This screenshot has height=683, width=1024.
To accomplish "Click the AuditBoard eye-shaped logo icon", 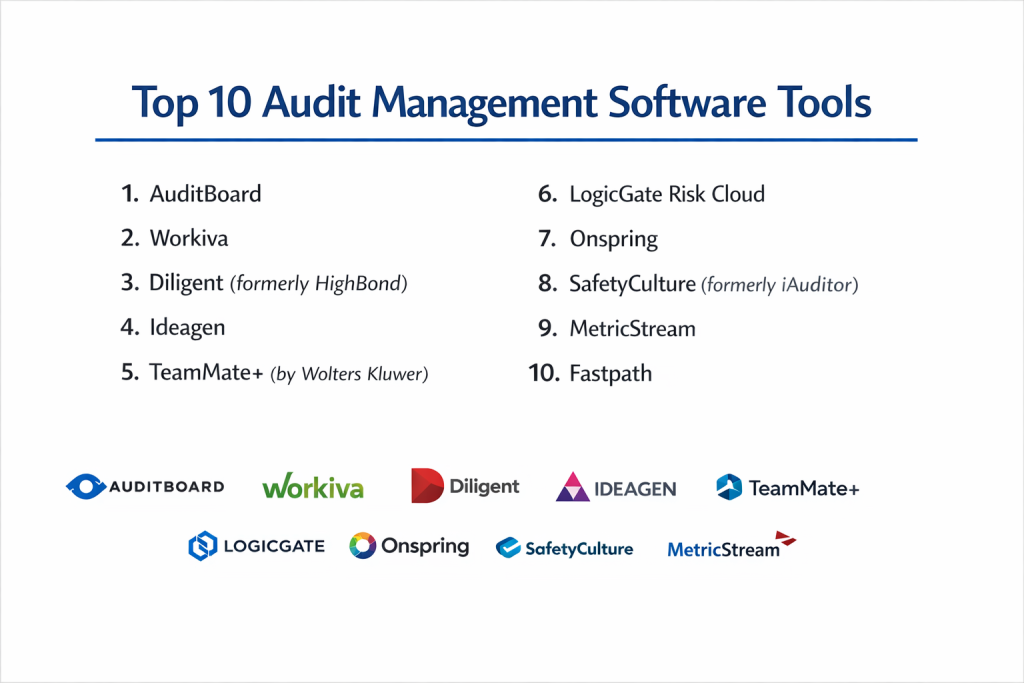I will [x=86, y=487].
